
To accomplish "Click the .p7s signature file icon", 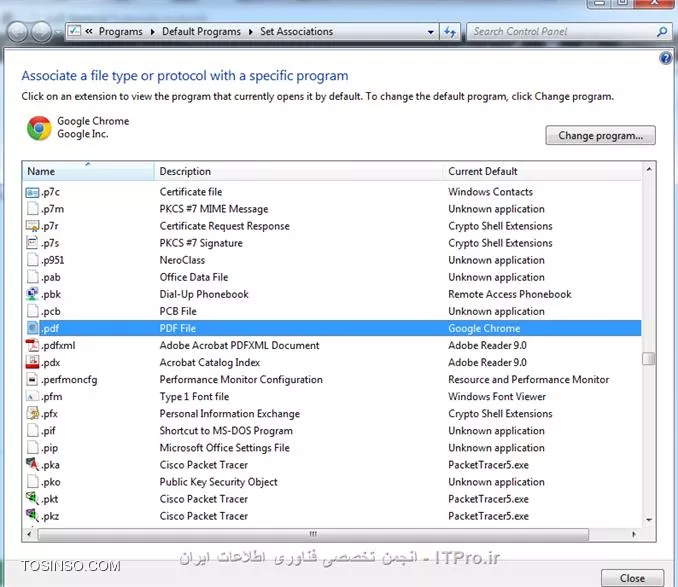I will [x=32, y=243].
